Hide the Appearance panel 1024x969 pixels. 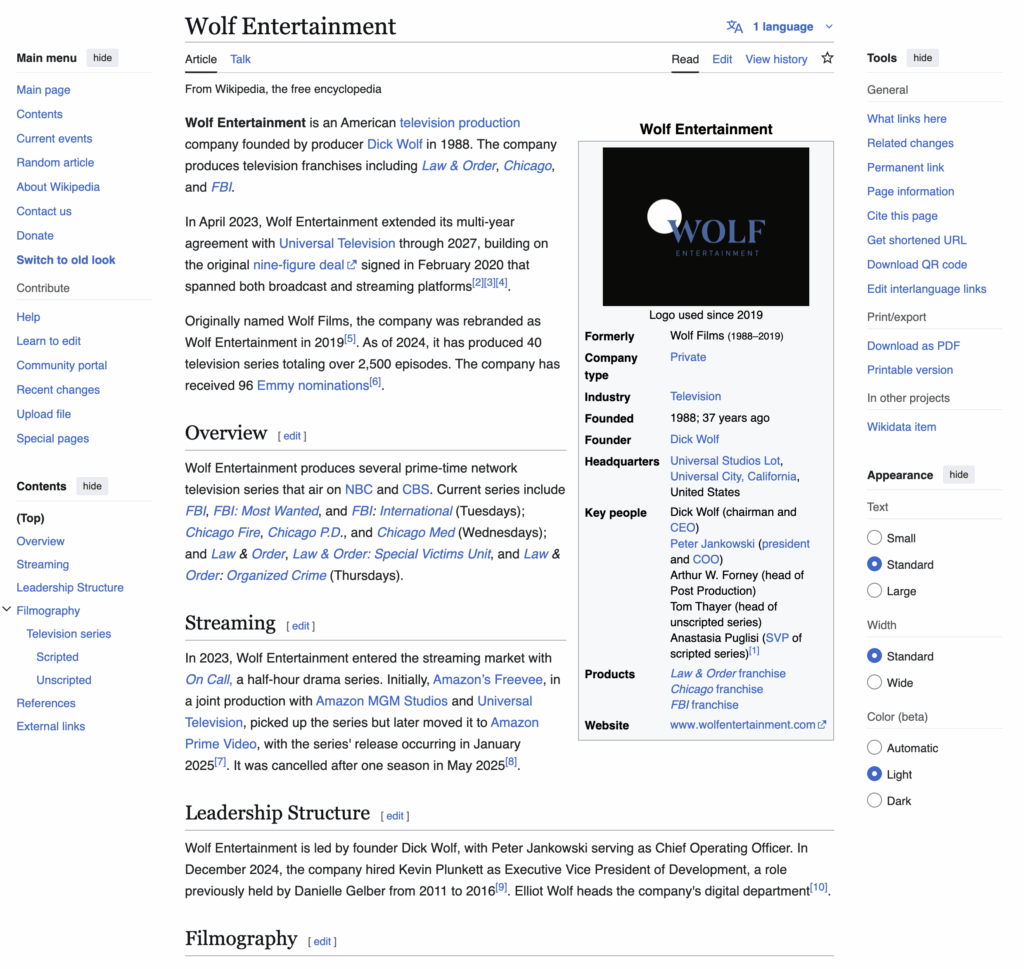pos(958,475)
